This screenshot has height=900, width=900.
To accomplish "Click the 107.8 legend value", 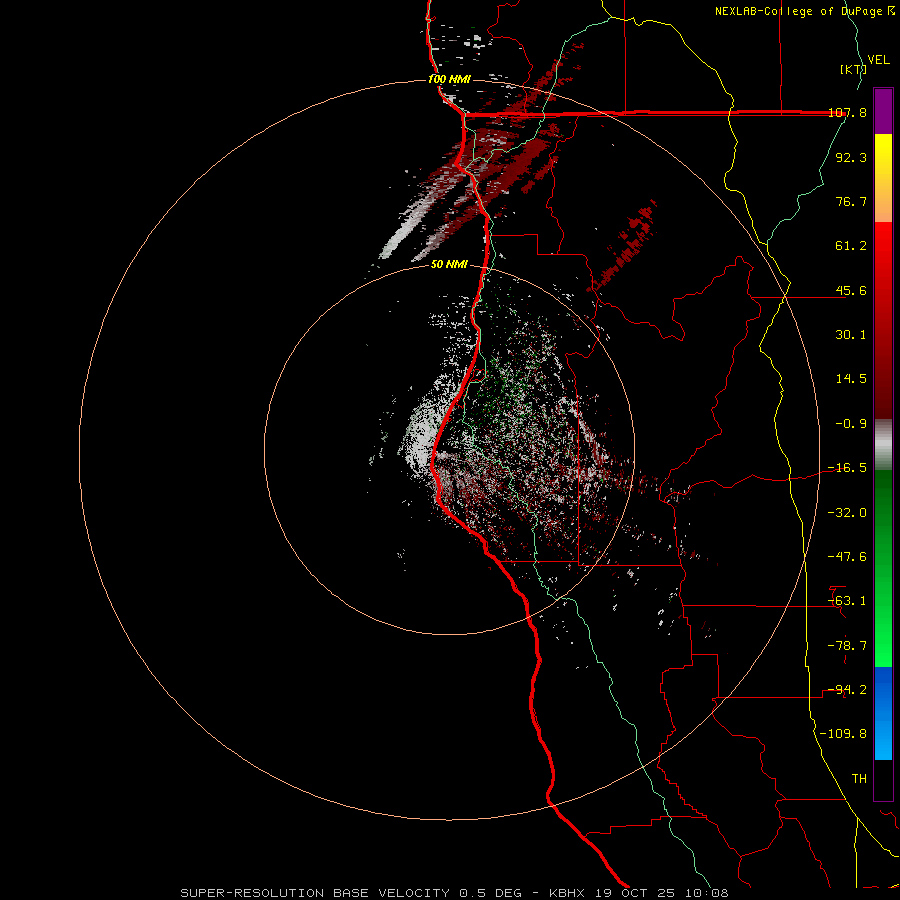I will pos(847,112).
